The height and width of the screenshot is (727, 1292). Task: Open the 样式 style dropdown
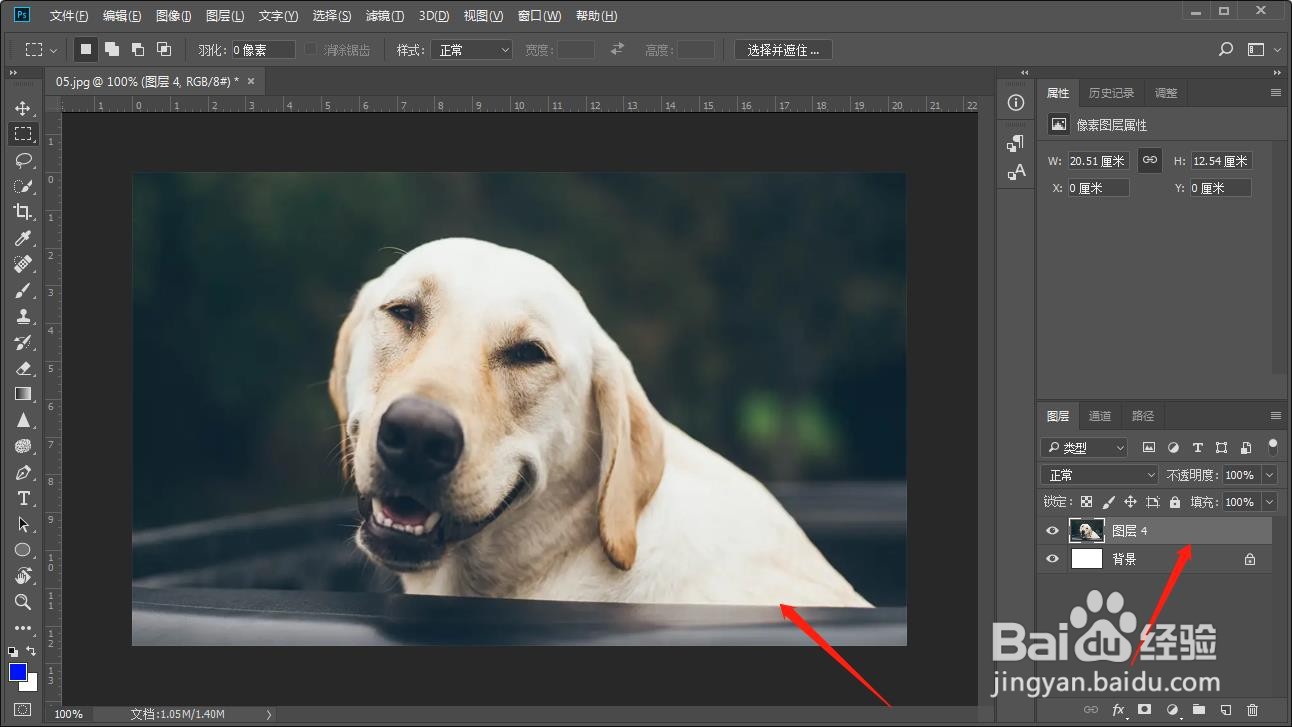click(x=472, y=49)
